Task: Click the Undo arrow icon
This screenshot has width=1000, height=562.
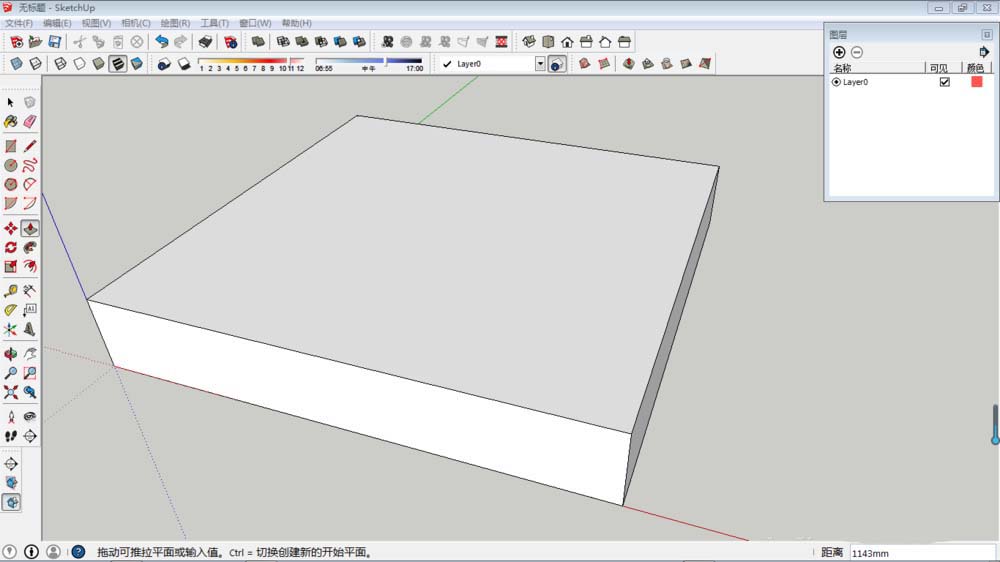Action: (x=161, y=42)
